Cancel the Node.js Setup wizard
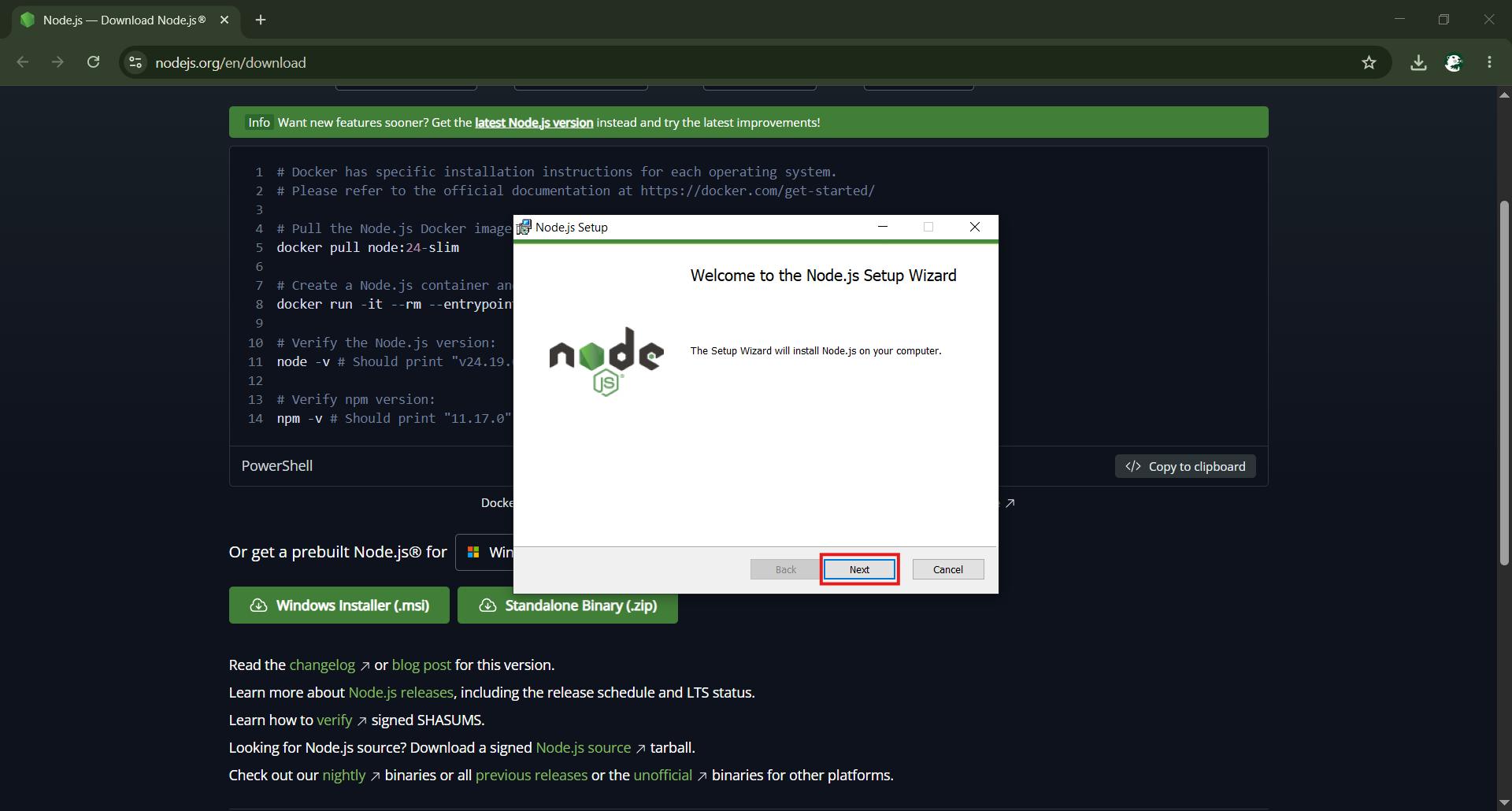 tap(948, 569)
